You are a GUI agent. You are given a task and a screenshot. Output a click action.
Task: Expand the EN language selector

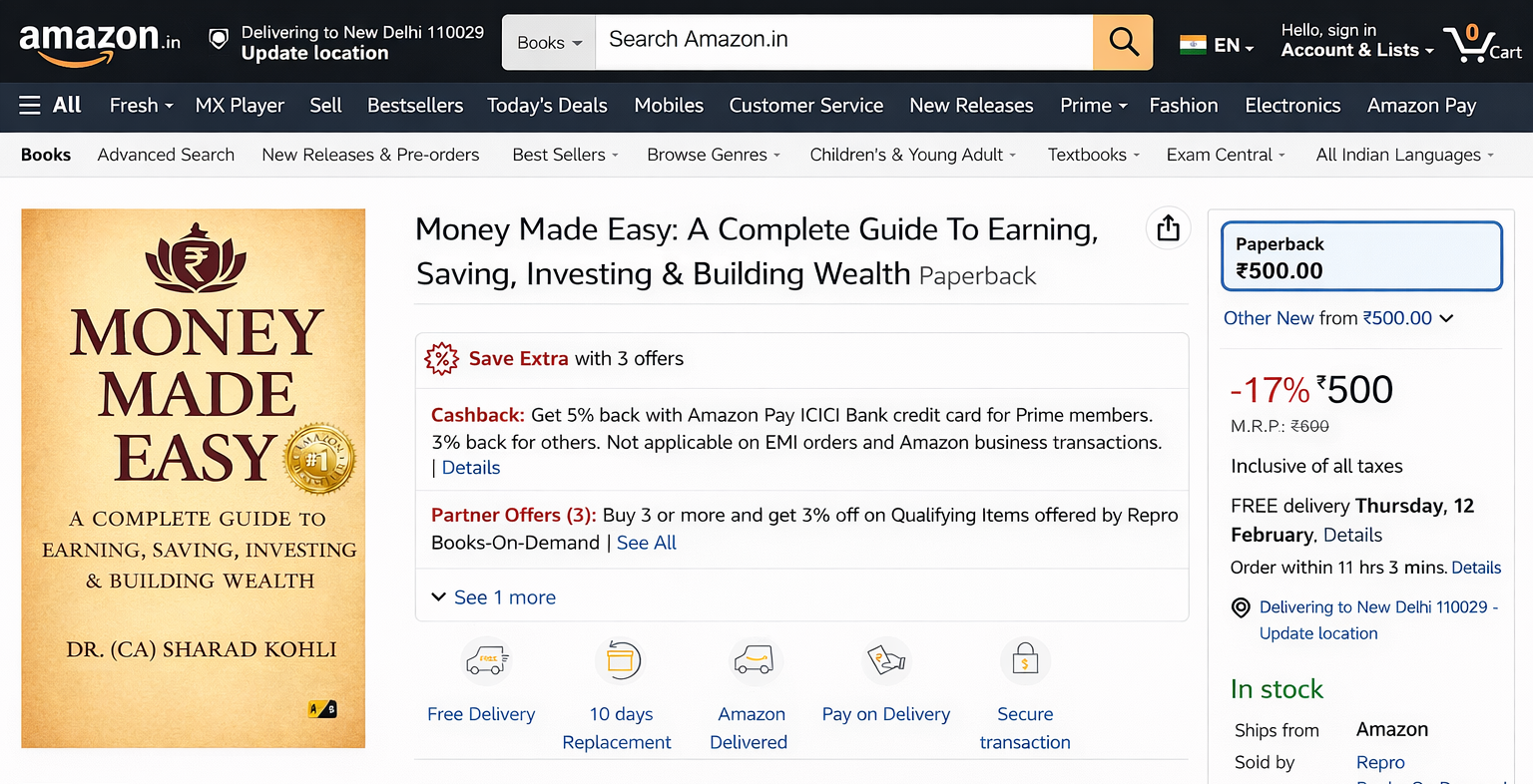[1217, 45]
